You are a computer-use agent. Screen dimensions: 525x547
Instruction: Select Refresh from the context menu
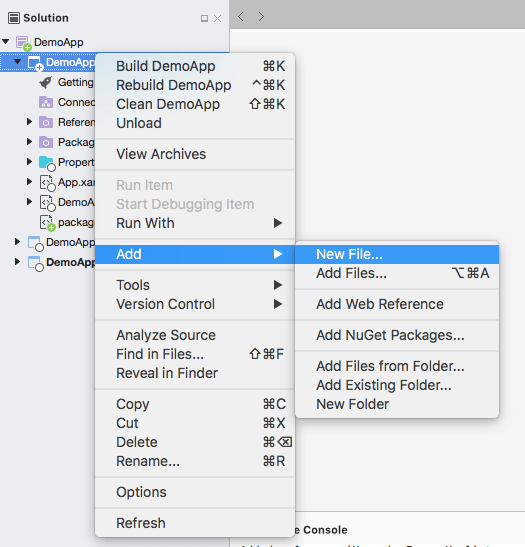195,523
